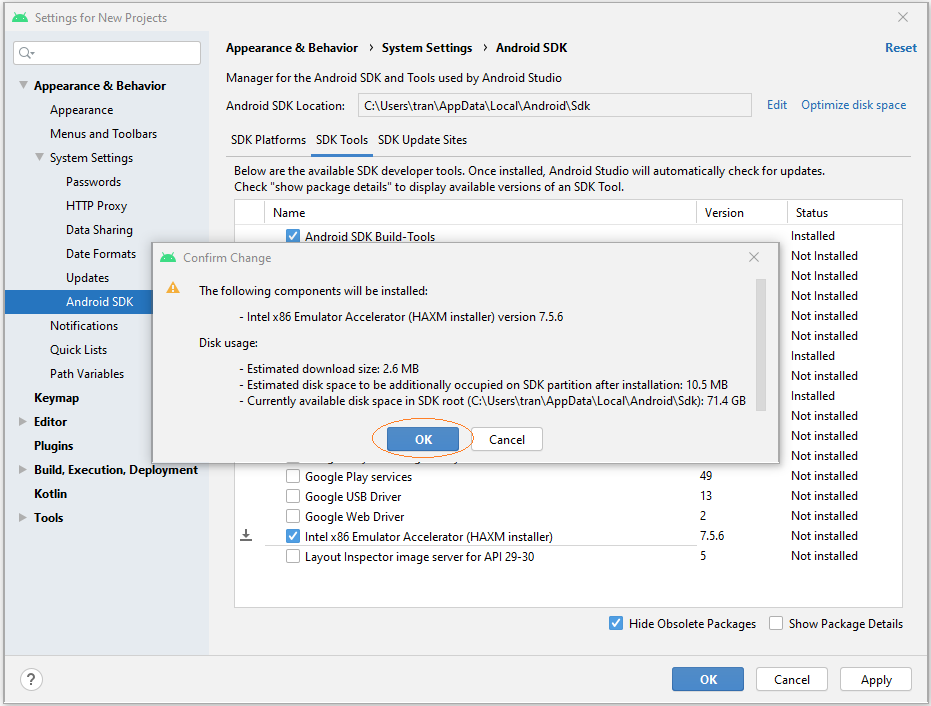Select Date Formats item
931x706 pixels.
101,254
